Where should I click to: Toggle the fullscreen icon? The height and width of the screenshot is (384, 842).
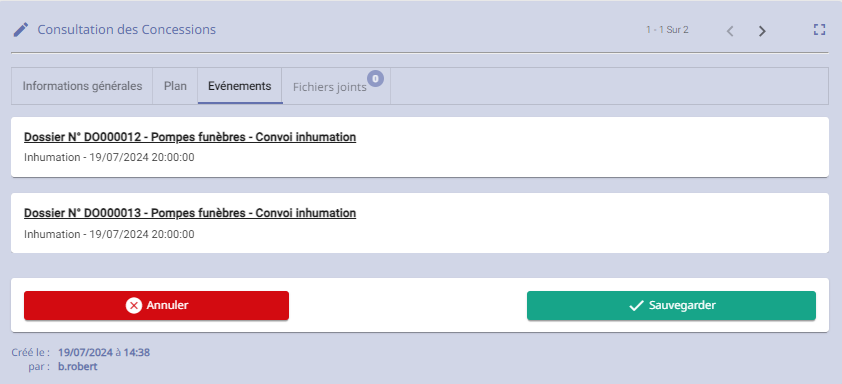coord(819,30)
